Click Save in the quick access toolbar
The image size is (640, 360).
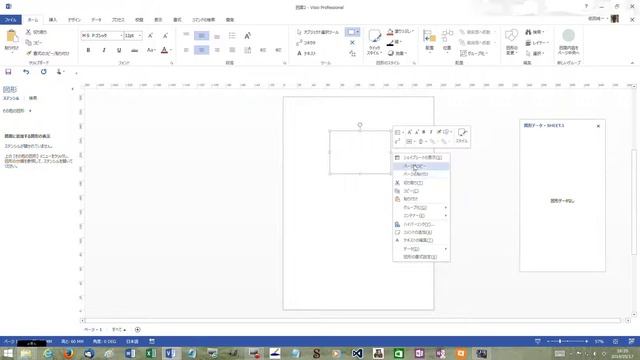tap(8, 72)
